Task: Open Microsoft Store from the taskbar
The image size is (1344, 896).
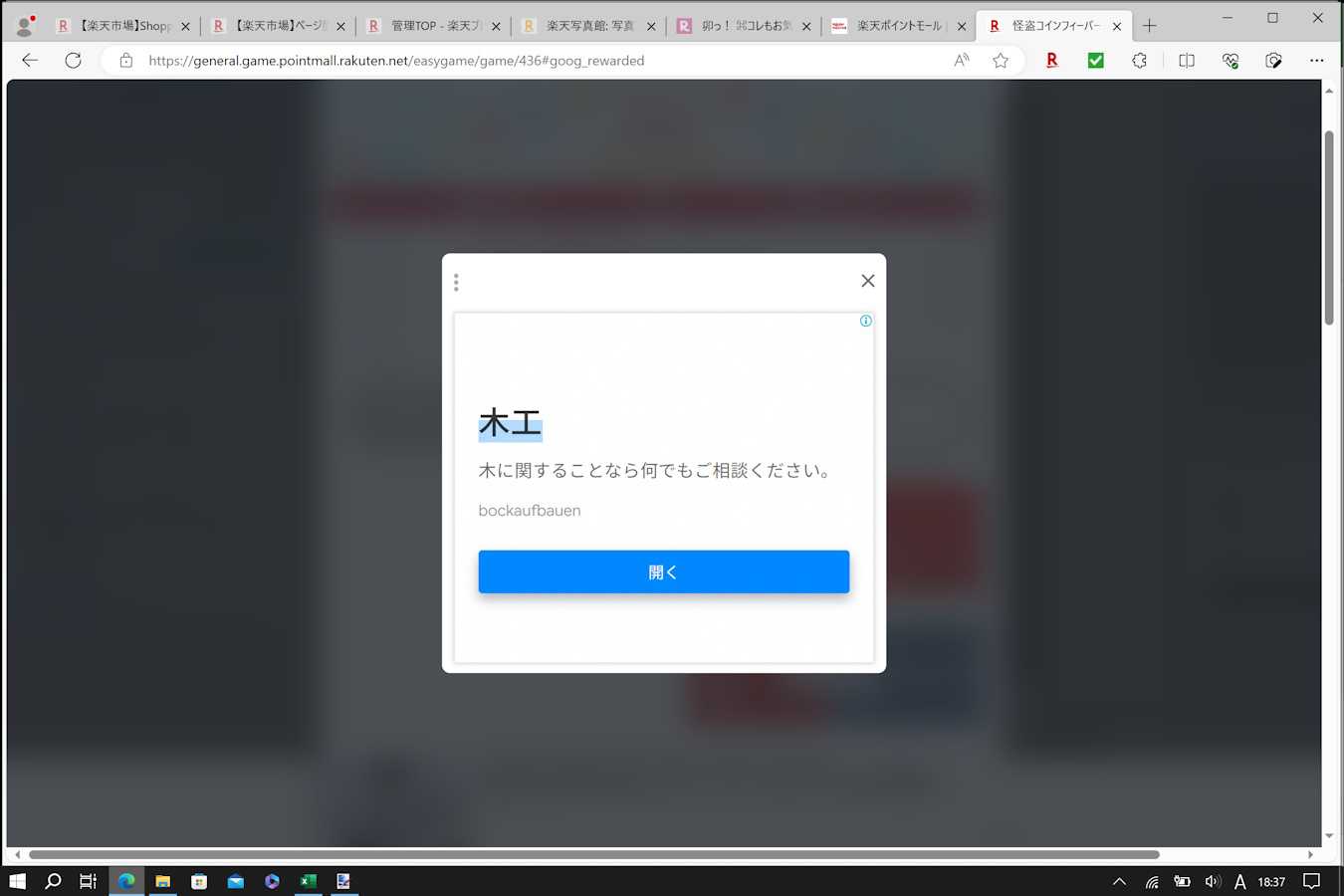Action: click(199, 881)
